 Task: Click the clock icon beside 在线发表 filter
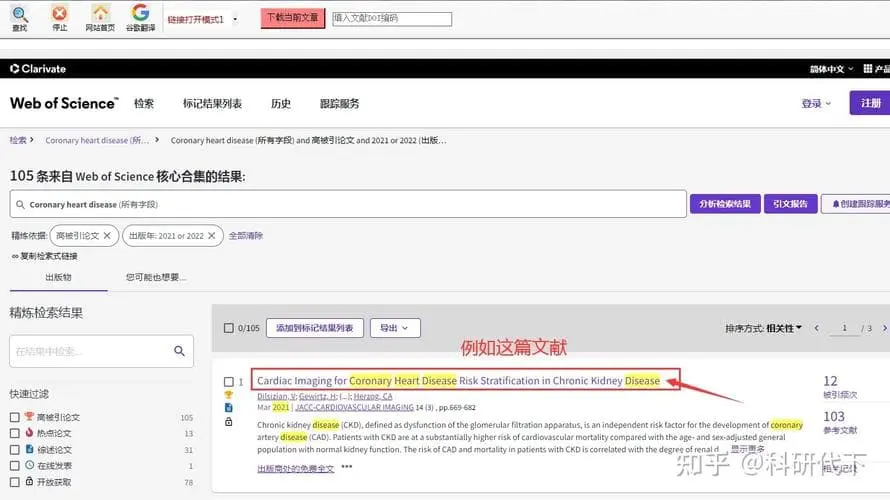30,465
